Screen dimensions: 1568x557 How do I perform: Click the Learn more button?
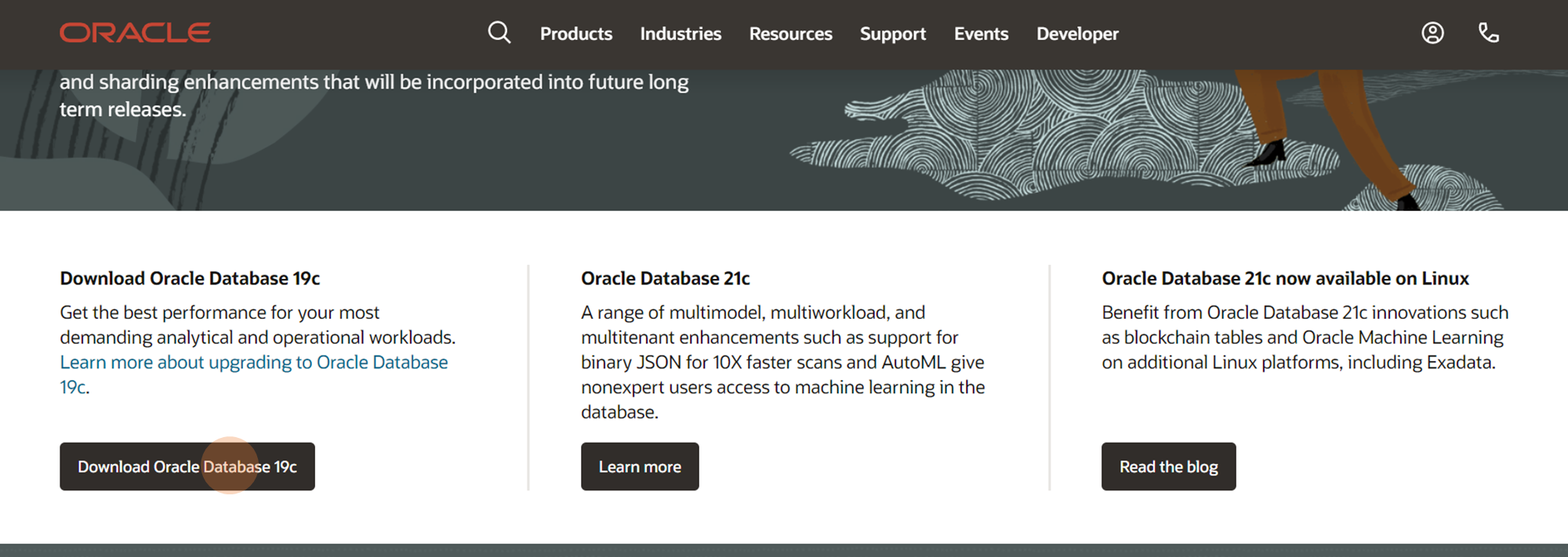[x=640, y=467]
